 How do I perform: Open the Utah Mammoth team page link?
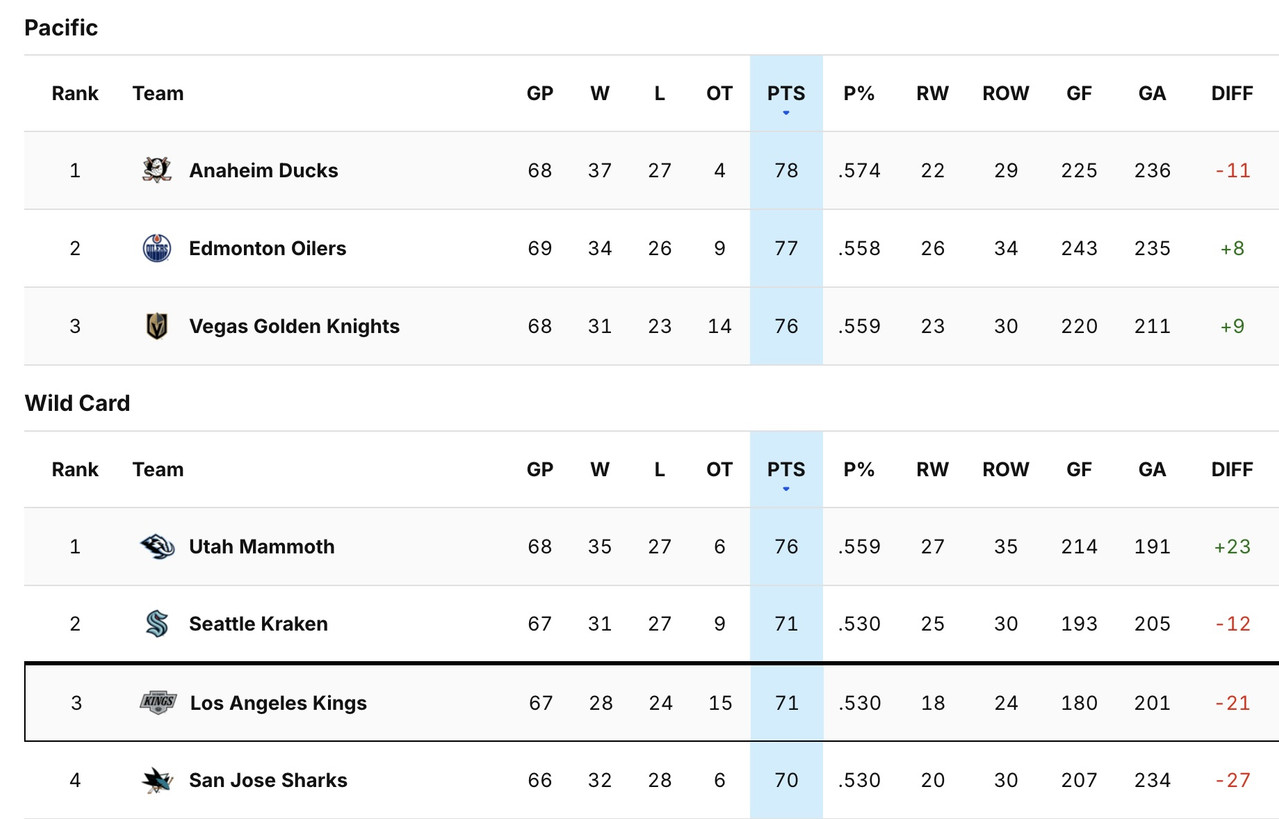coord(262,546)
